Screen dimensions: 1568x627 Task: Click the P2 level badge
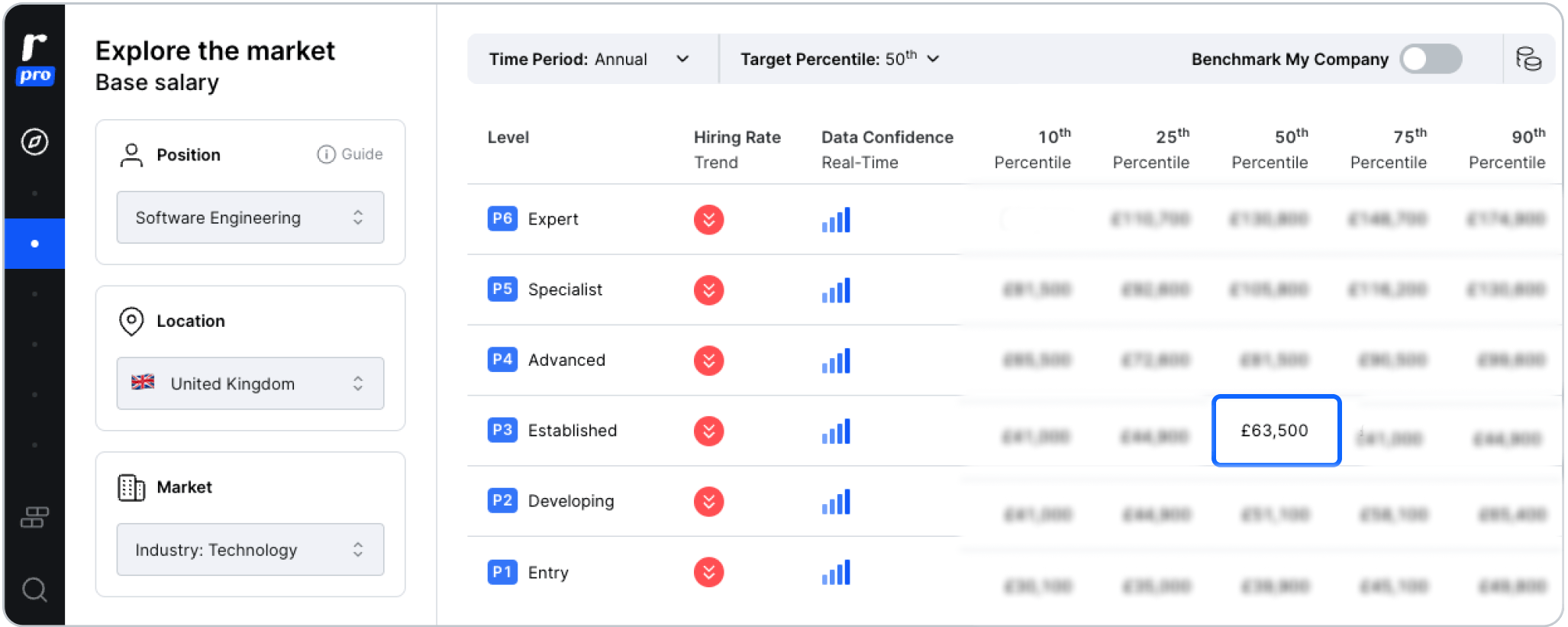502,500
